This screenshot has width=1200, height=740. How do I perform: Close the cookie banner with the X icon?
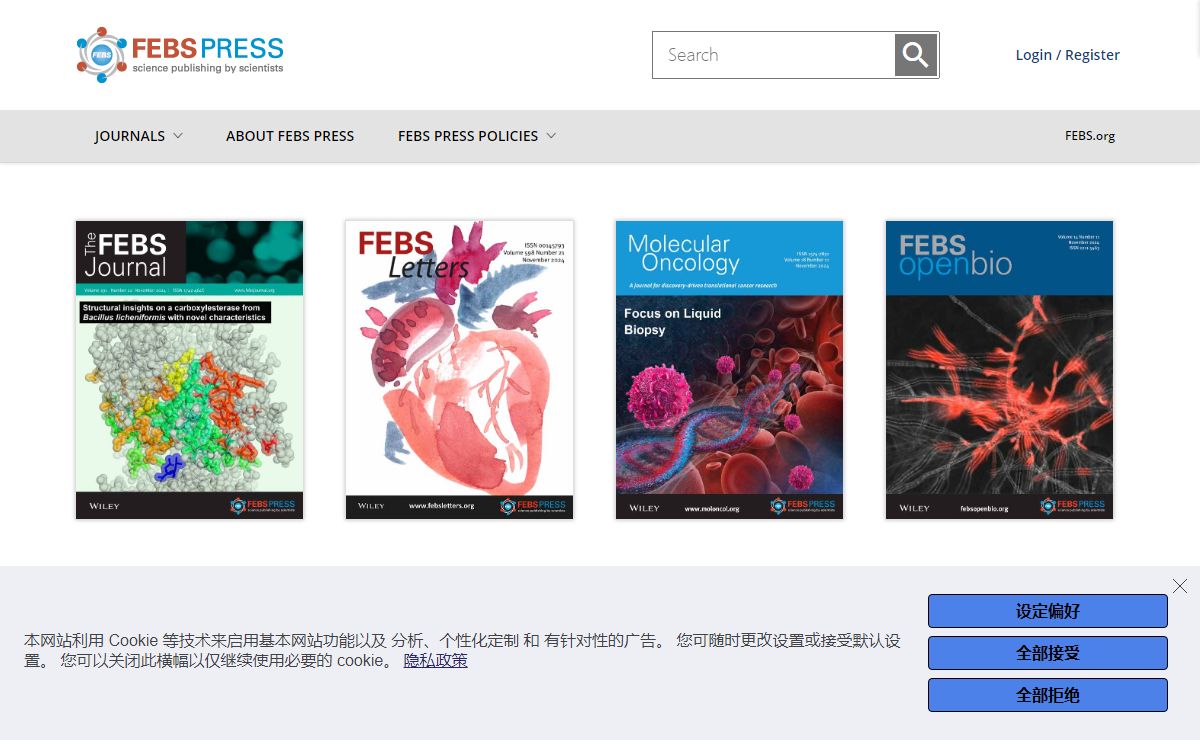click(1180, 586)
